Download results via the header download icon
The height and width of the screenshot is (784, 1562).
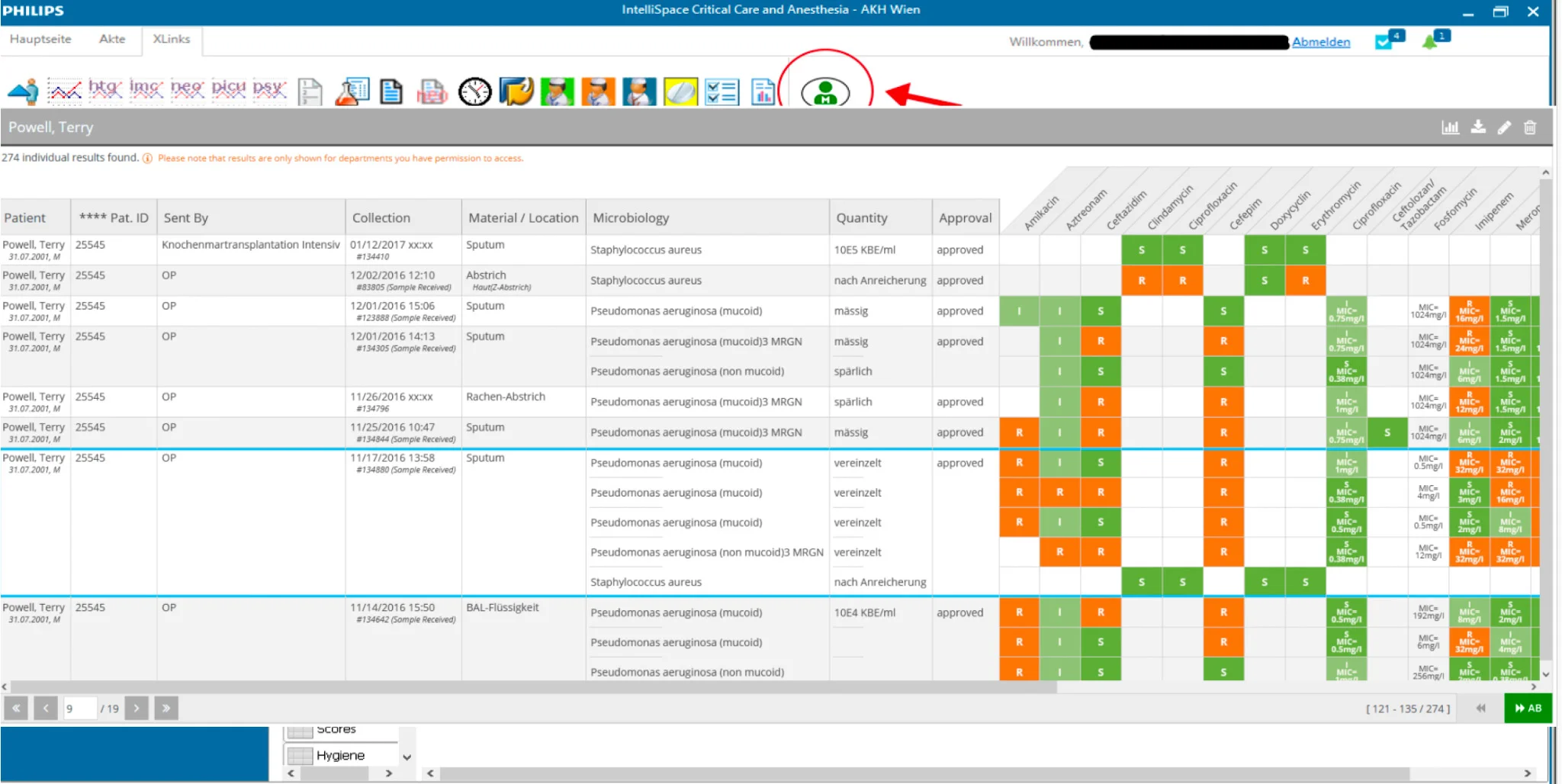[x=1478, y=127]
